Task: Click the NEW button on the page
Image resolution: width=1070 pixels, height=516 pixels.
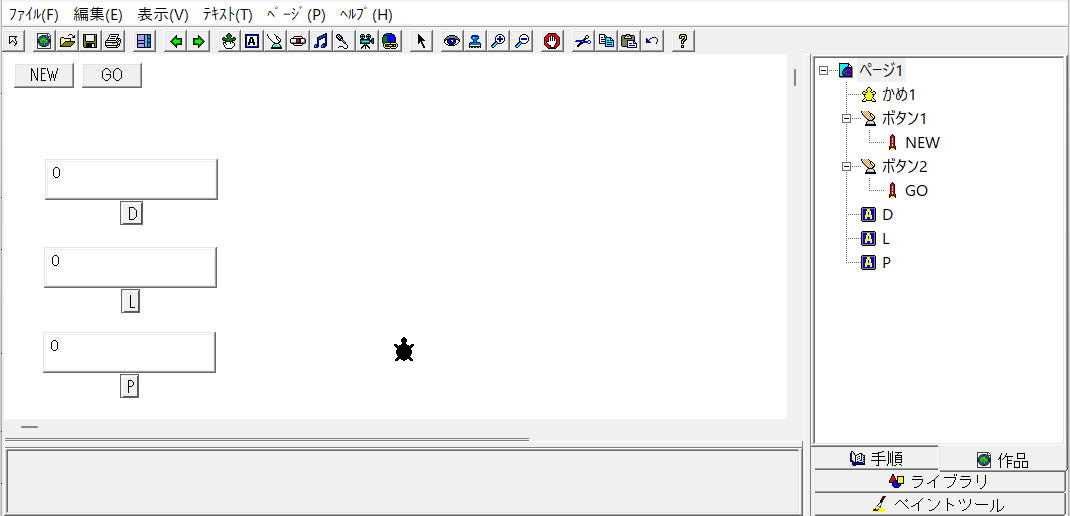Action: point(44,75)
